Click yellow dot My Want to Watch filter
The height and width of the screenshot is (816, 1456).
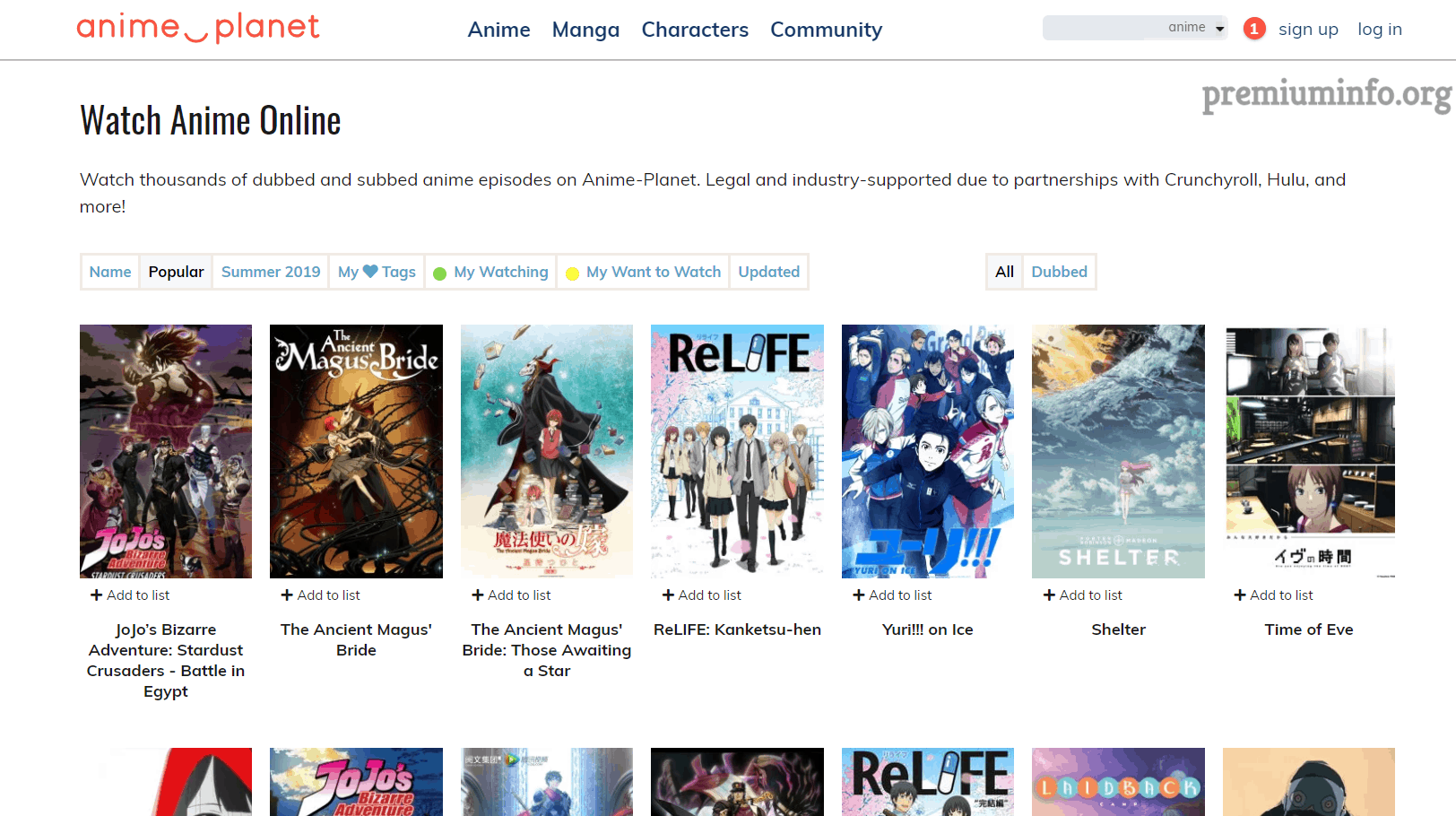pyautogui.click(x=644, y=272)
